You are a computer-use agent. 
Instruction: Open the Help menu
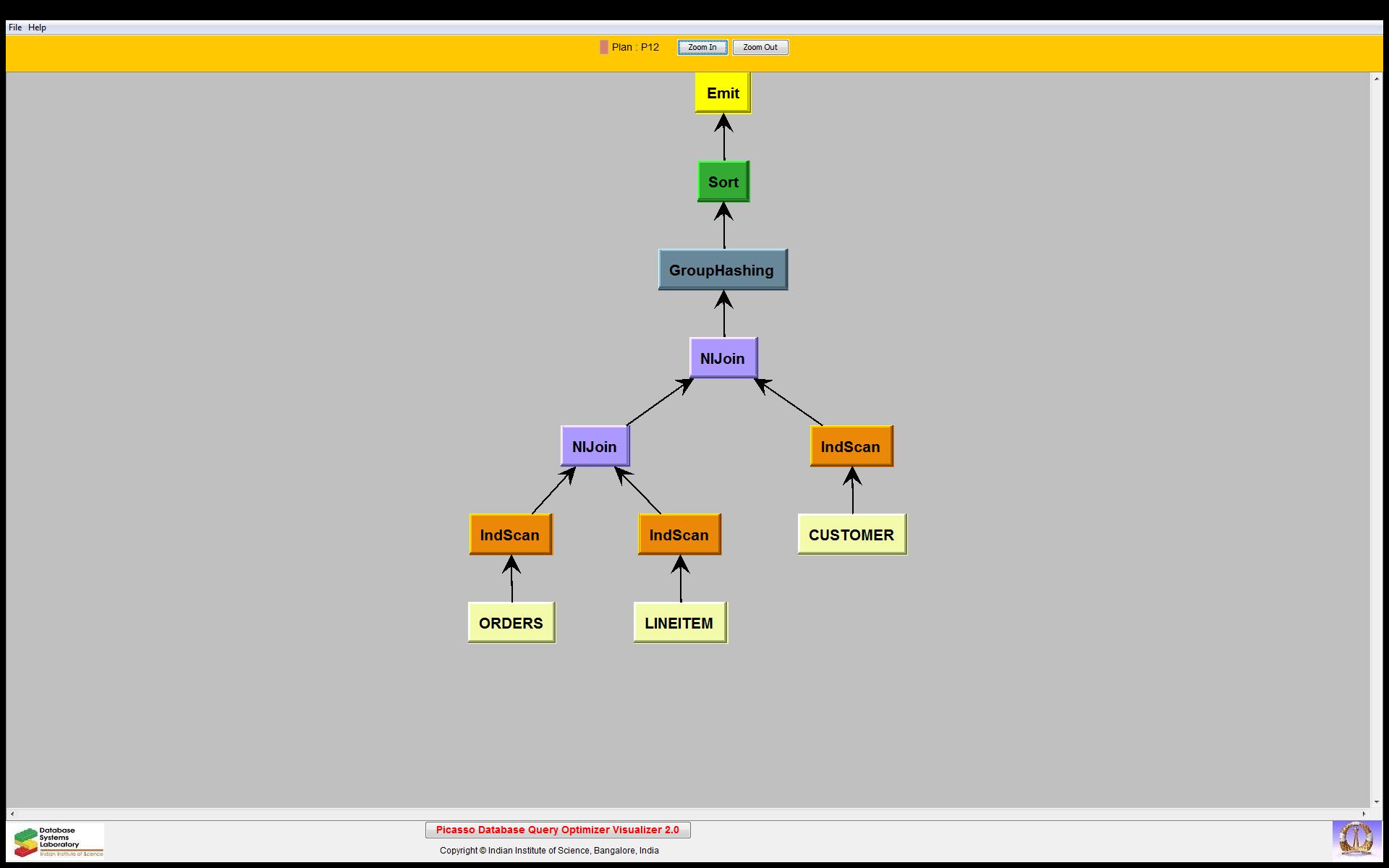pyautogui.click(x=38, y=27)
